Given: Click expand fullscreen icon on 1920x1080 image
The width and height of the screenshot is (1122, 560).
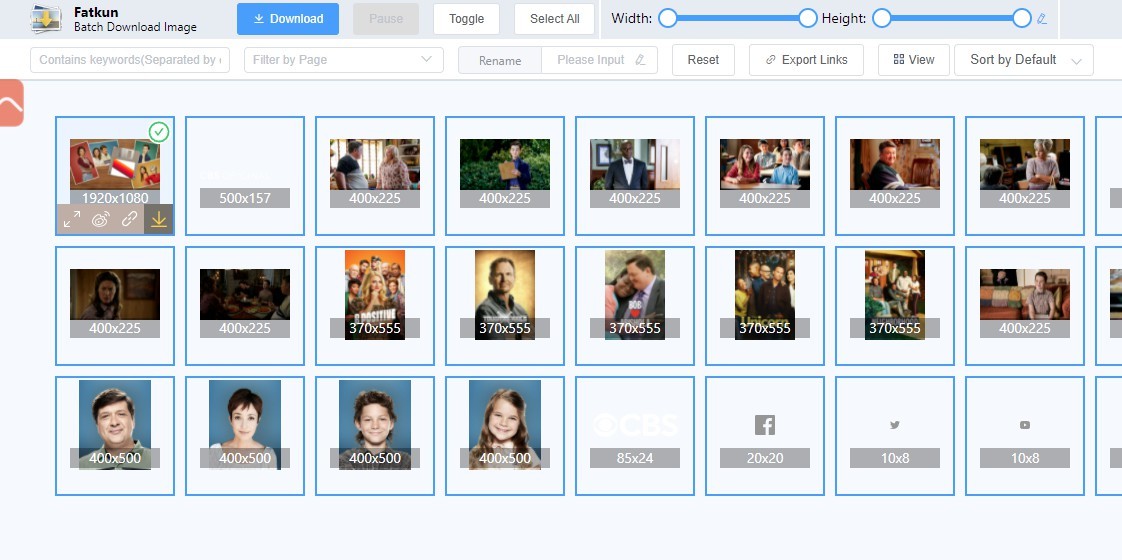Looking at the screenshot, I should [x=72, y=220].
